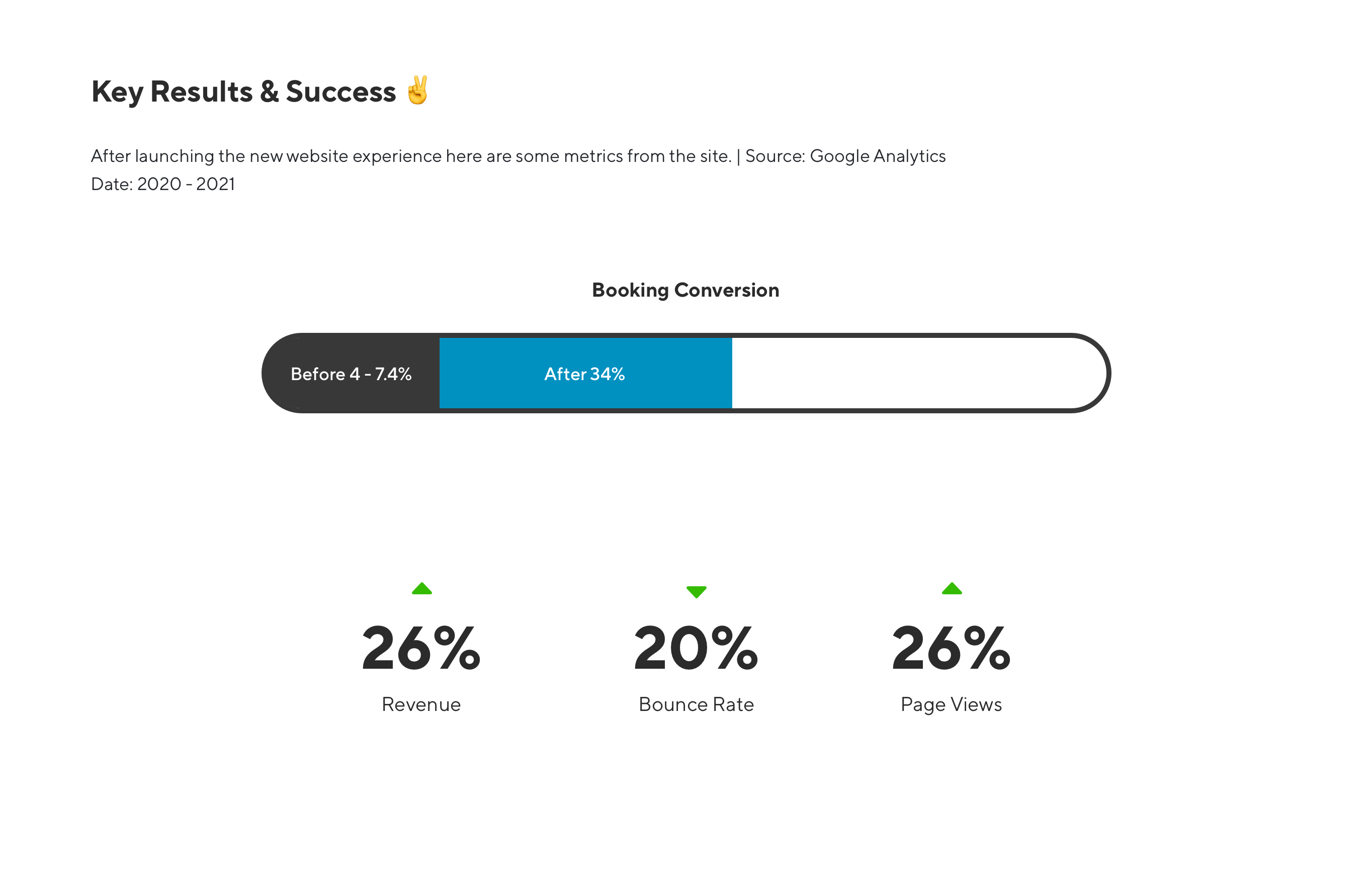Click the Date: 2020 - 2021 line
1372x896 pixels.
[163, 185]
